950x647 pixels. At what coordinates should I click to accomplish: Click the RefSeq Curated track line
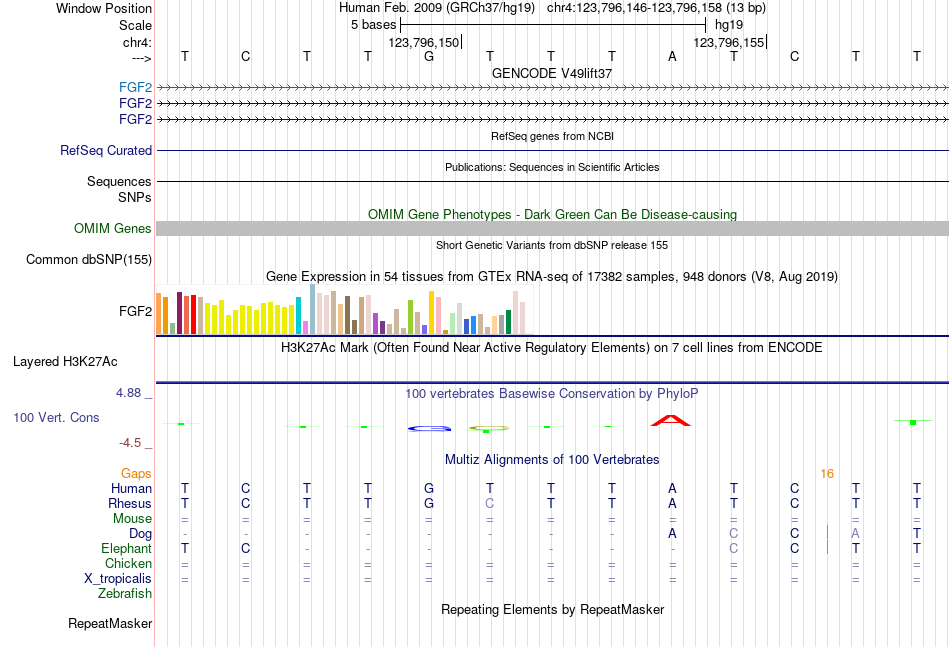(552, 150)
